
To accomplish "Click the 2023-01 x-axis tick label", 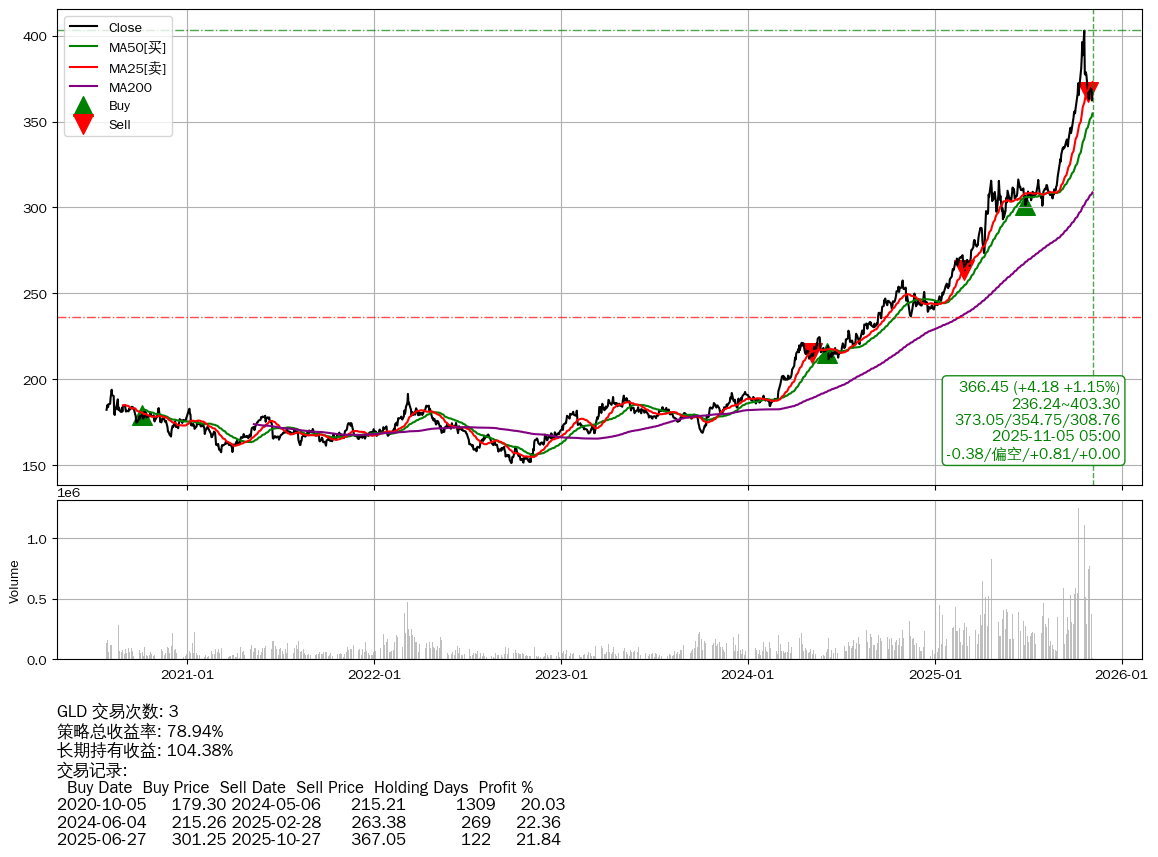I will click(561, 675).
